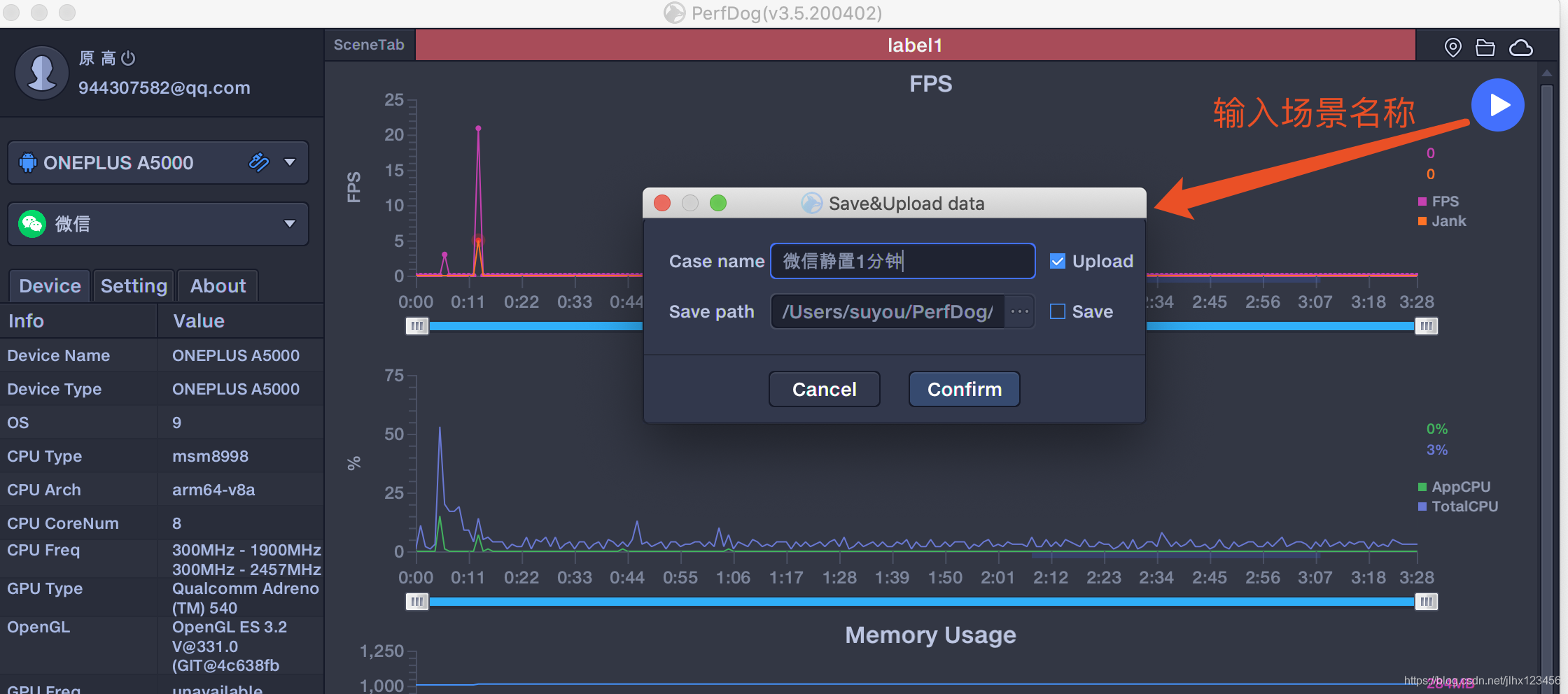Select the CPU Type value msm8998
The image size is (1568, 694).
(x=210, y=456)
